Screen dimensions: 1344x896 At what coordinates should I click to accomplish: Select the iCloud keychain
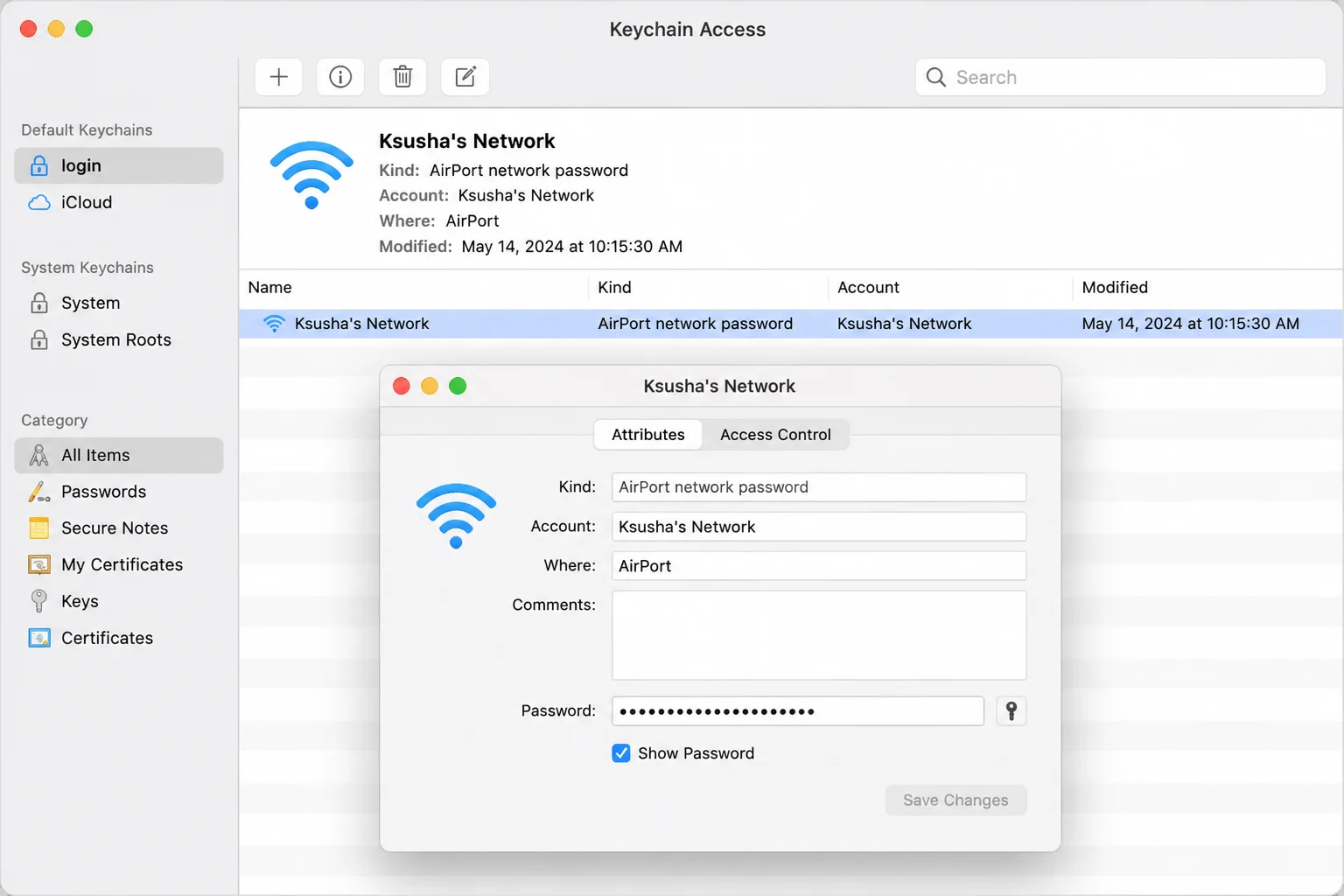[x=119, y=202]
